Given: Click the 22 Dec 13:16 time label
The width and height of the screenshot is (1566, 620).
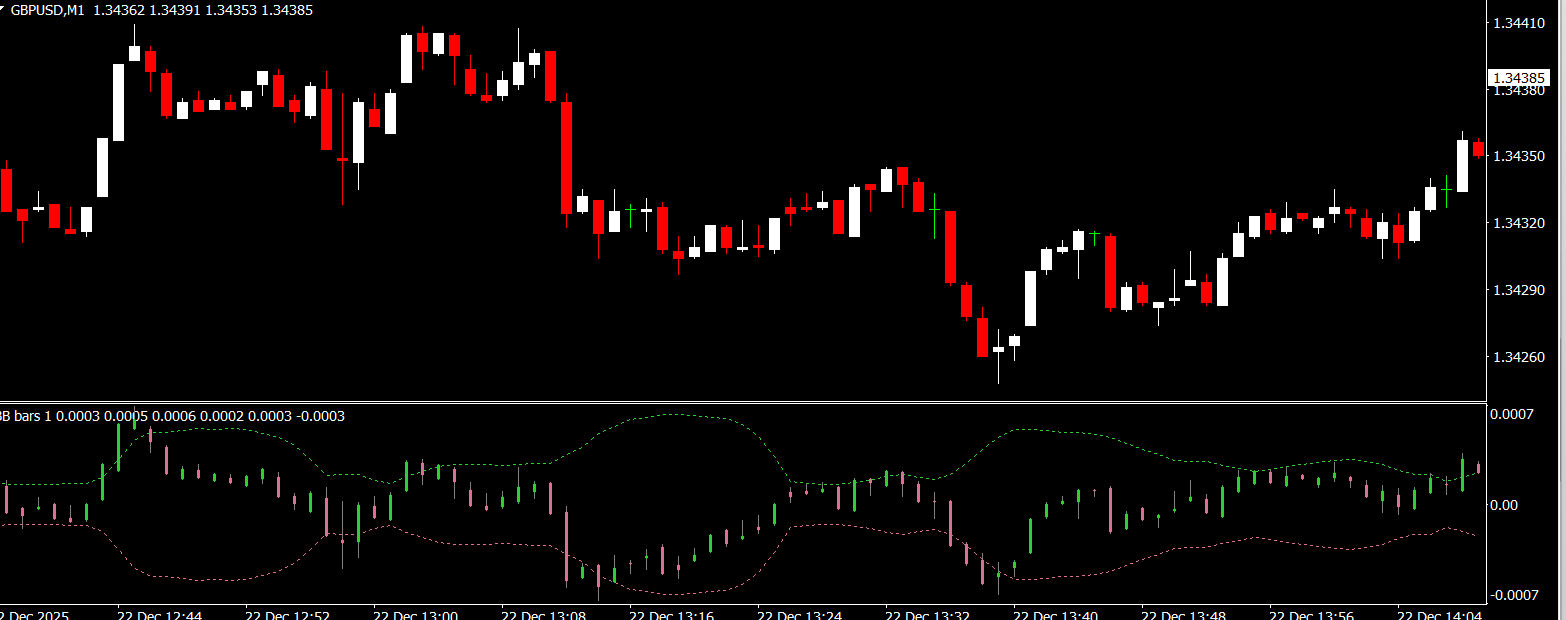Looking at the screenshot, I should 672,612.
